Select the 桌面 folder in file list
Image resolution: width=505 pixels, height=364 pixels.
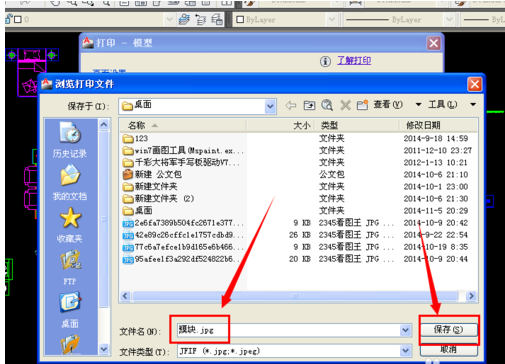(137, 211)
